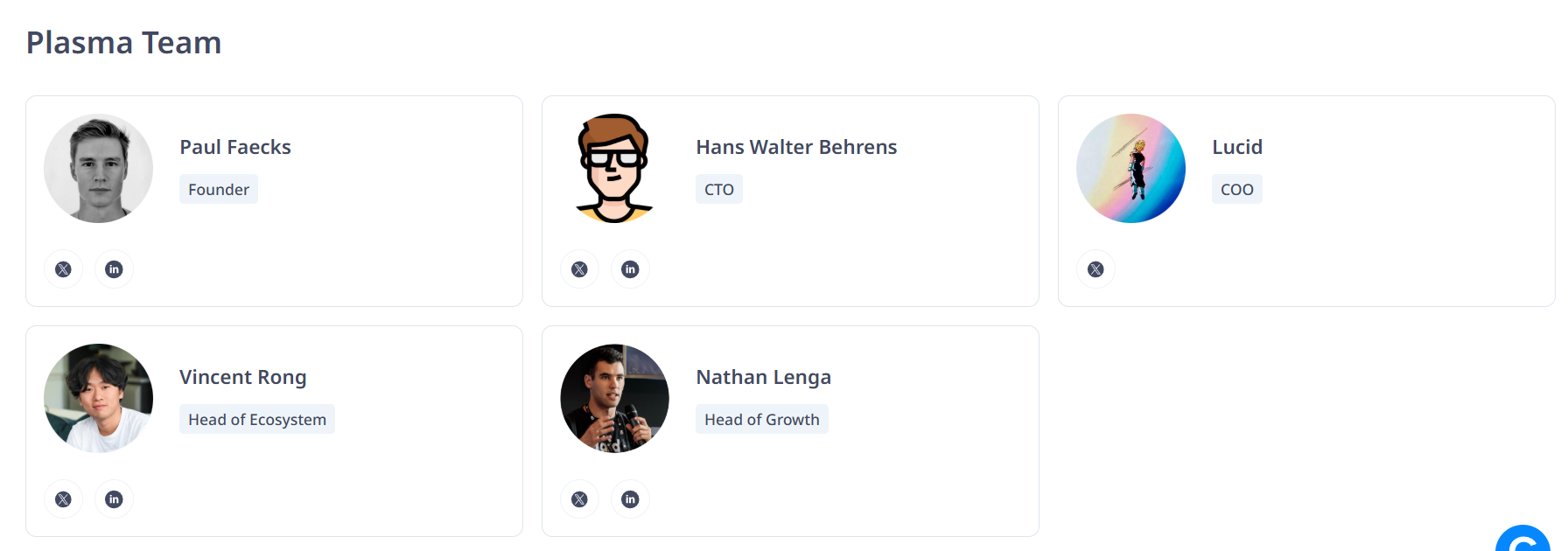Open Hans Walter Behrens' X icon

(579, 269)
